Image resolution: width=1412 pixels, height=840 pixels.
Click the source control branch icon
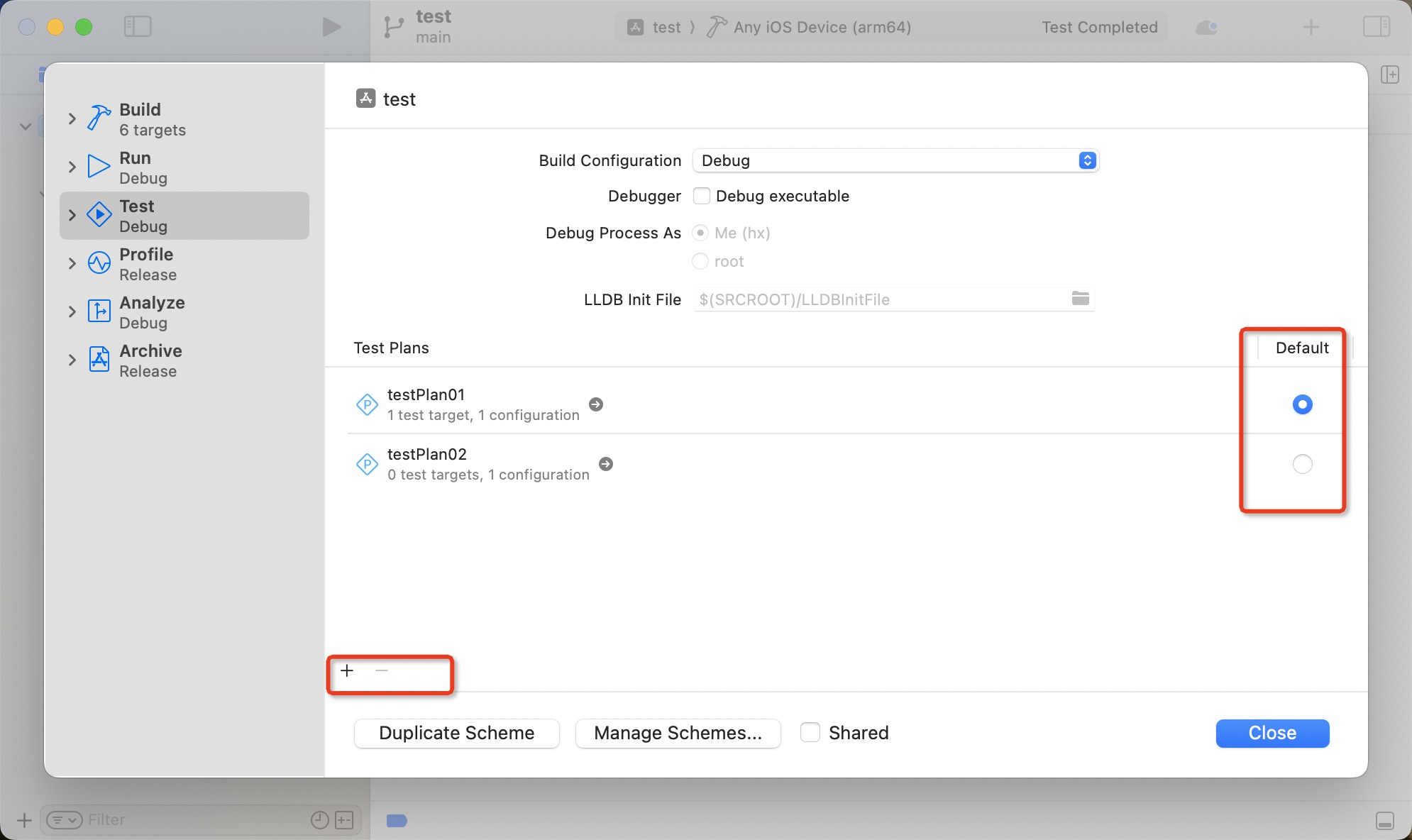(393, 27)
